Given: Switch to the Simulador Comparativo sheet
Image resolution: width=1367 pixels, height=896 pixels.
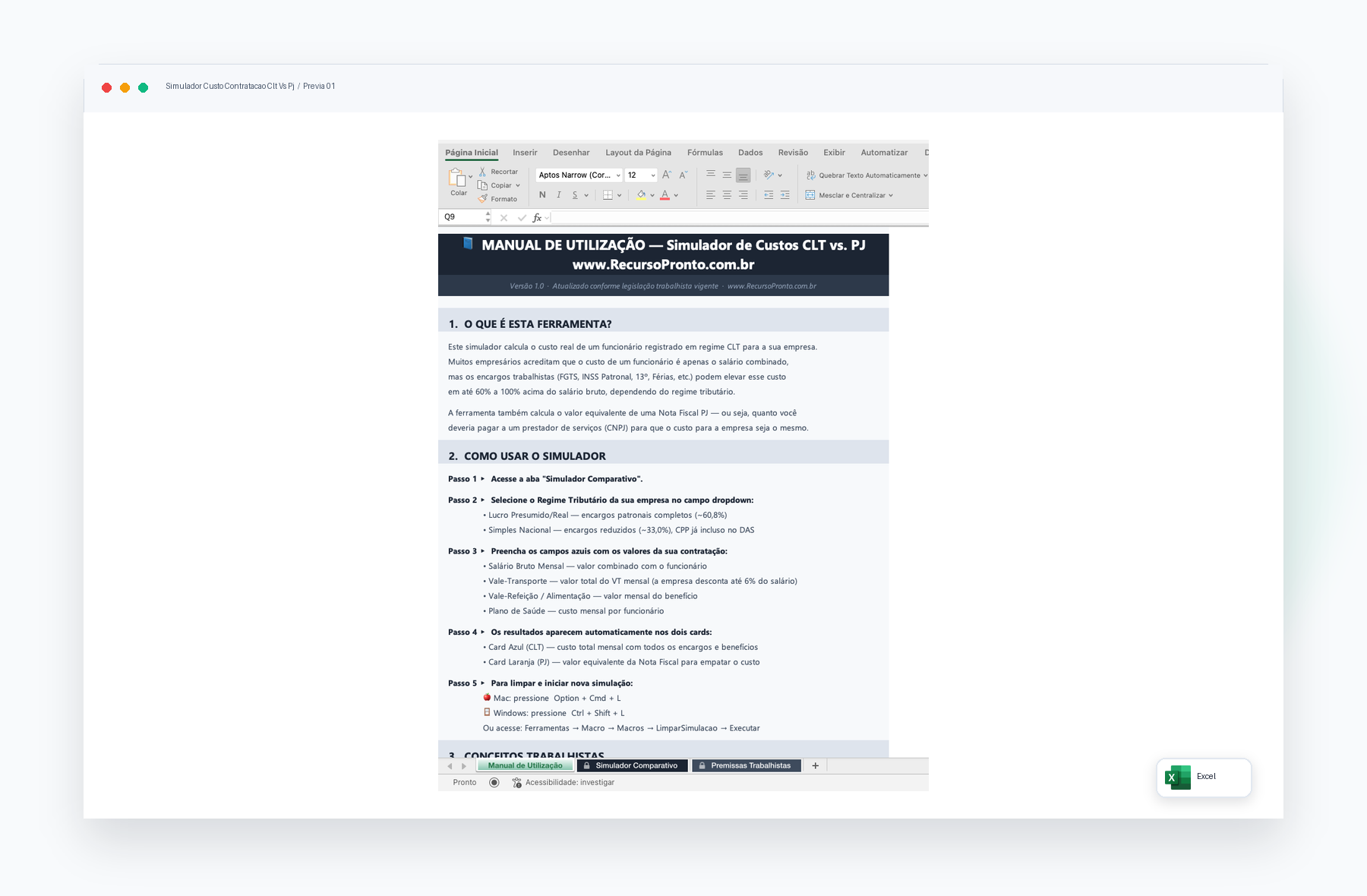Looking at the screenshot, I should (632, 765).
